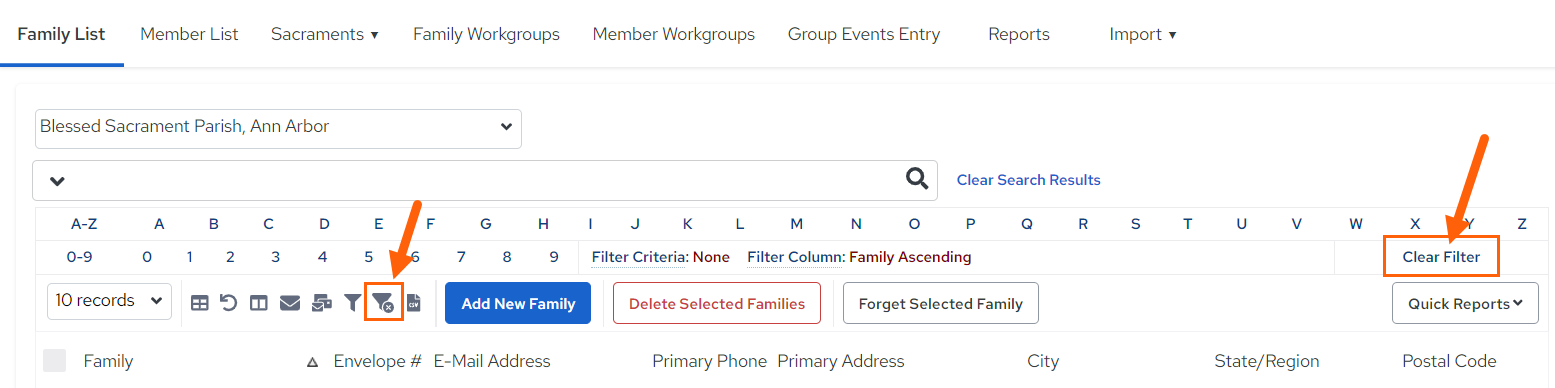
Task: Export list with the CSV file icon
Action: (x=413, y=302)
